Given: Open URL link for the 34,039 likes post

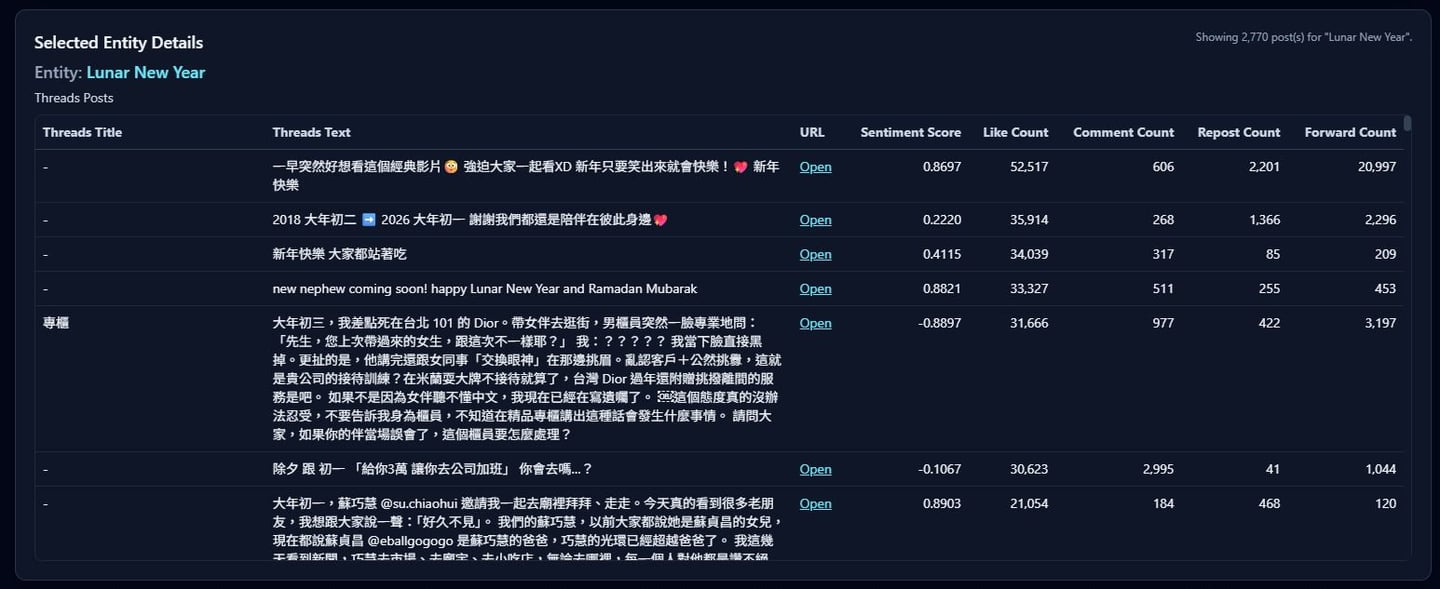Looking at the screenshot, I should click(815, 254).
